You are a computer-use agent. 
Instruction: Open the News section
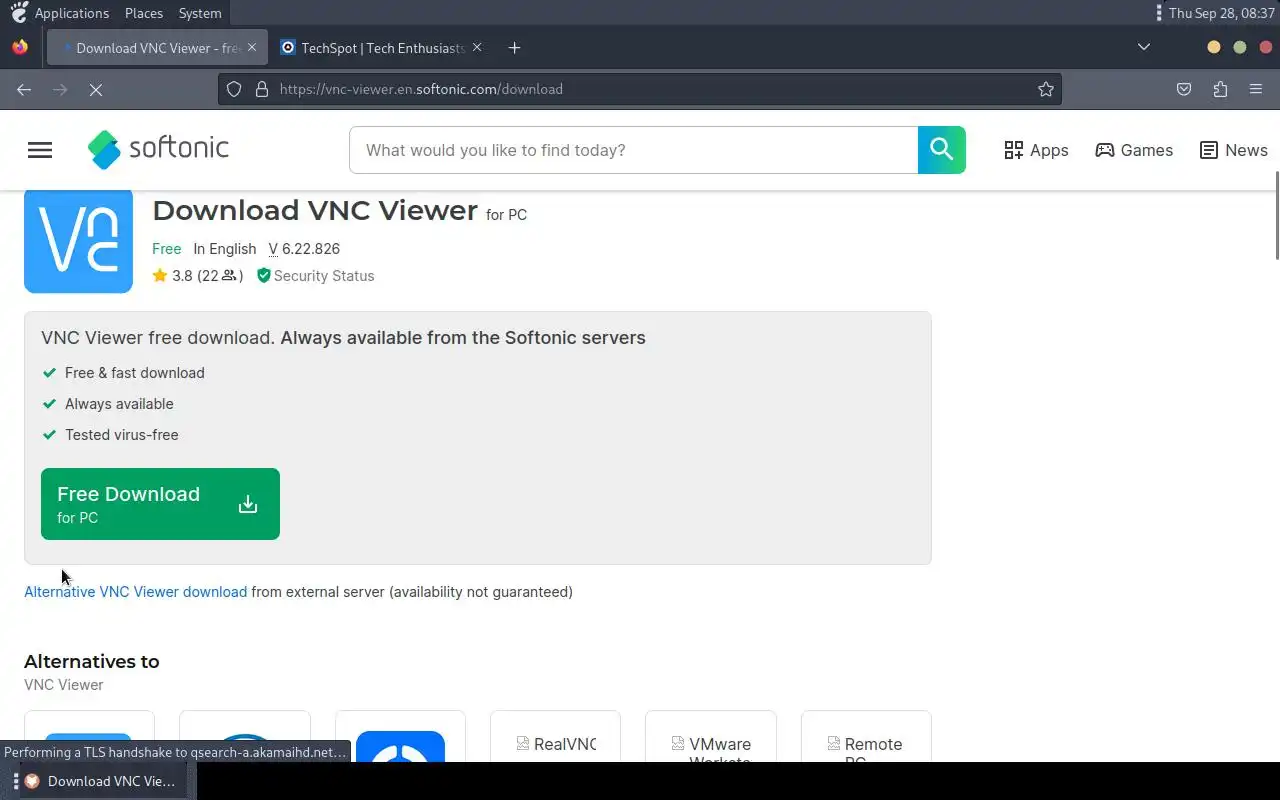1233,150
